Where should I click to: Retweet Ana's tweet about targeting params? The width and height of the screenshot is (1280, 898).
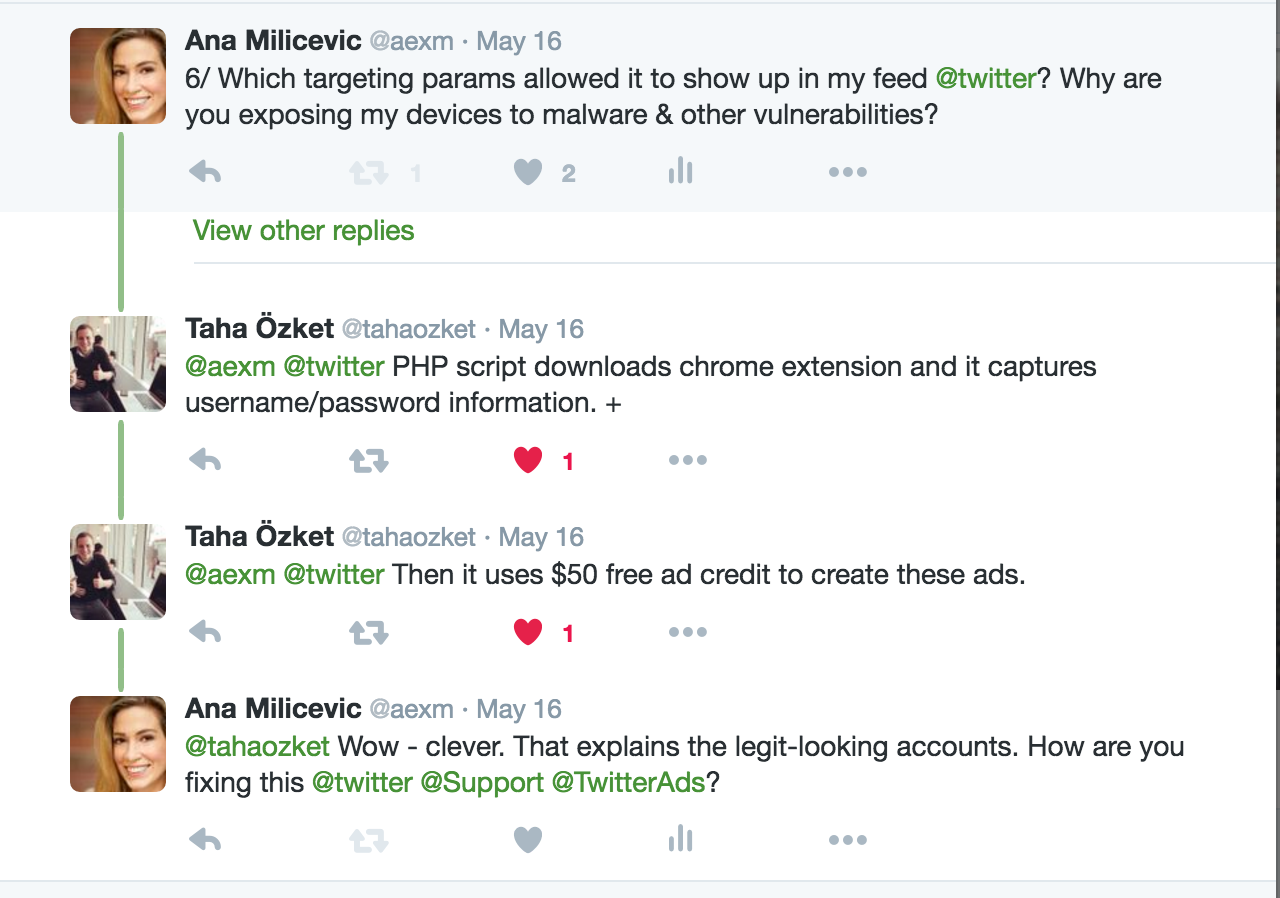click(x=369, y=173)
